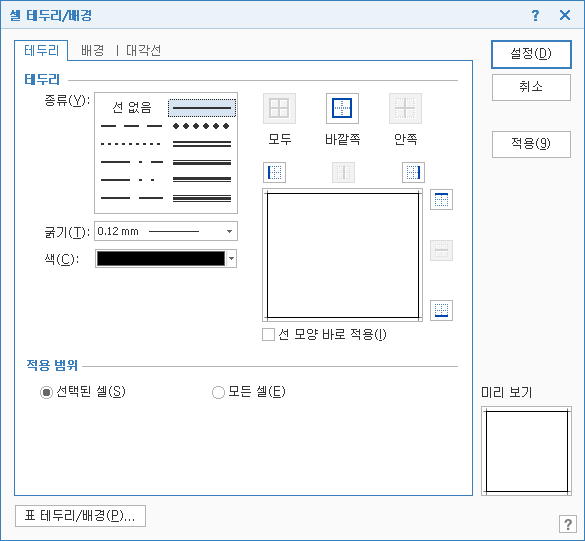Toggle right border line icon
Viewport: 585px width, 541px height.
coord(413,172)
